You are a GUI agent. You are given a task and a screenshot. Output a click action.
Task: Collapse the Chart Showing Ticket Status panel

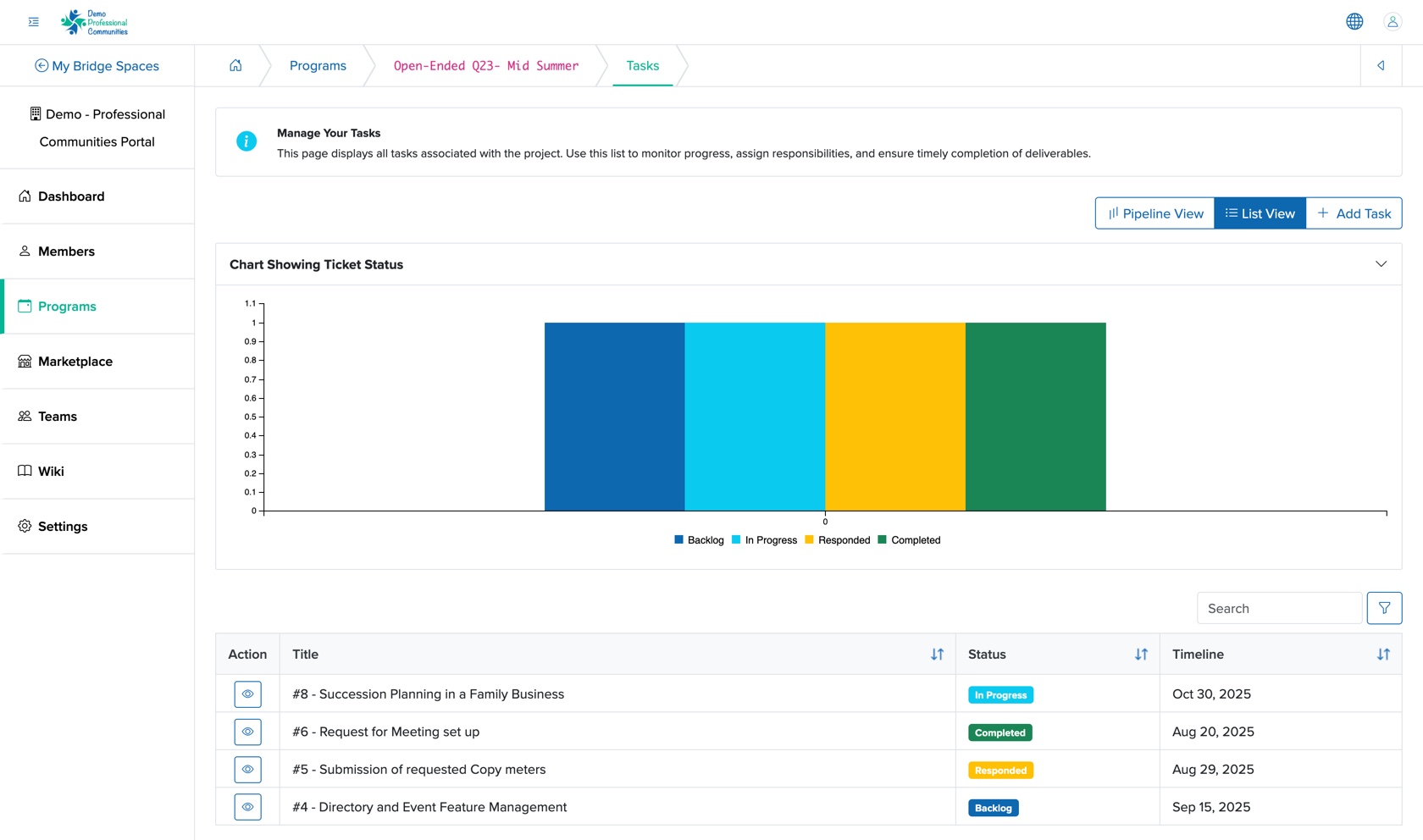(x=1381, y=264)
